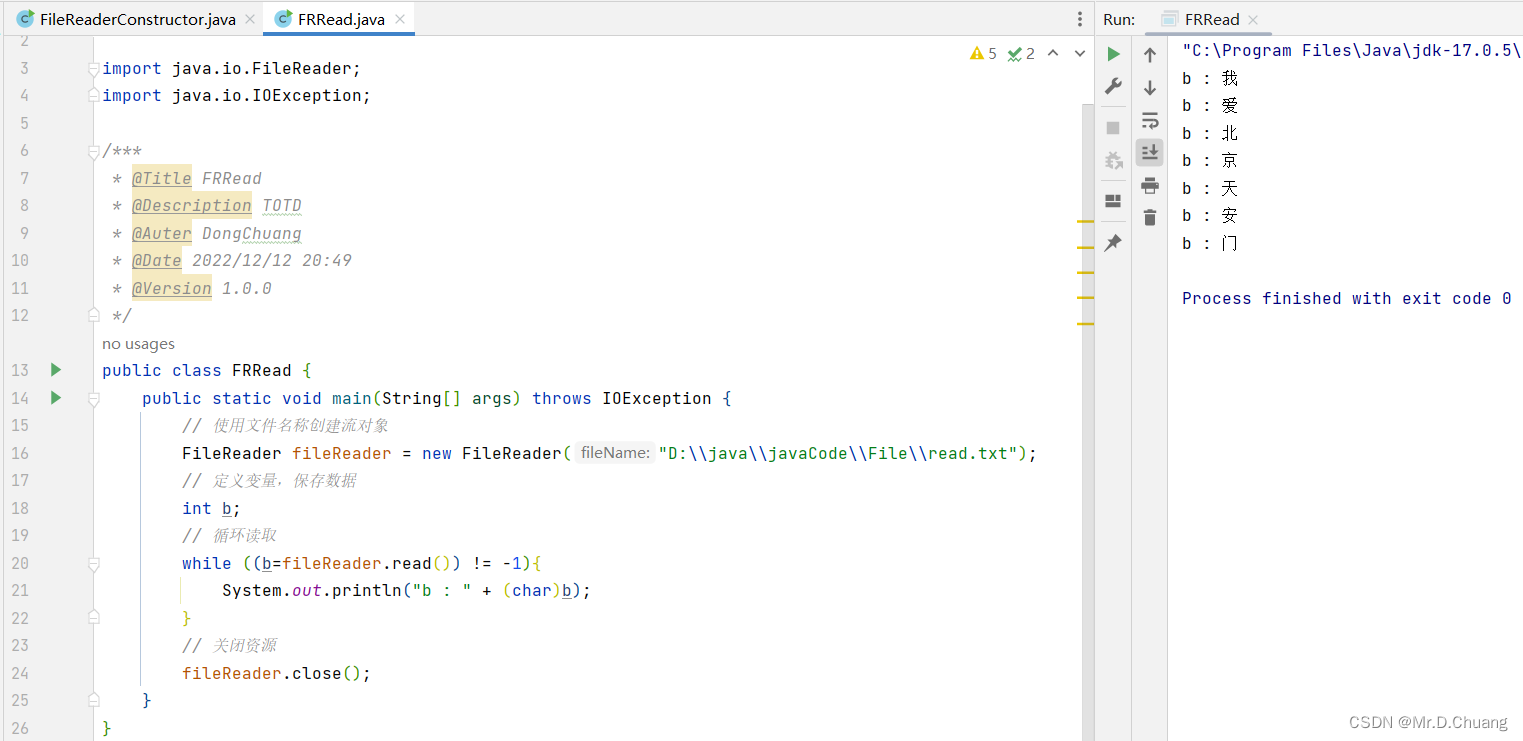
Task: Click console line 'b : 爱'
Action: (x=1210, y=105)
